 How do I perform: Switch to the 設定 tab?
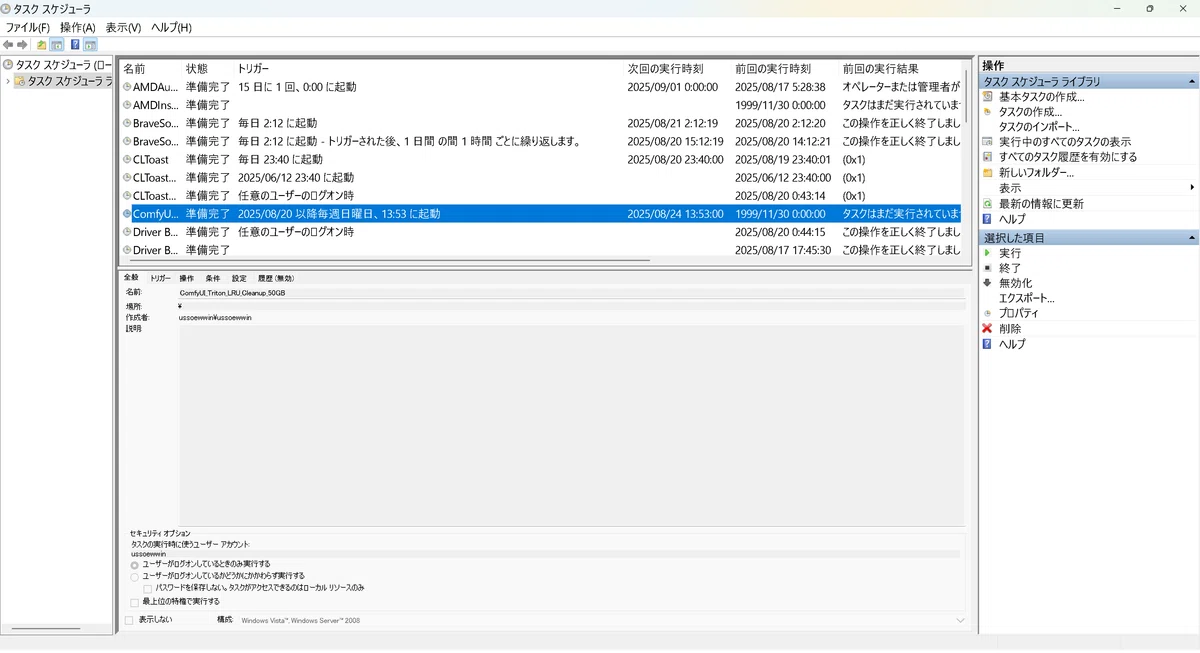point(239,278)
